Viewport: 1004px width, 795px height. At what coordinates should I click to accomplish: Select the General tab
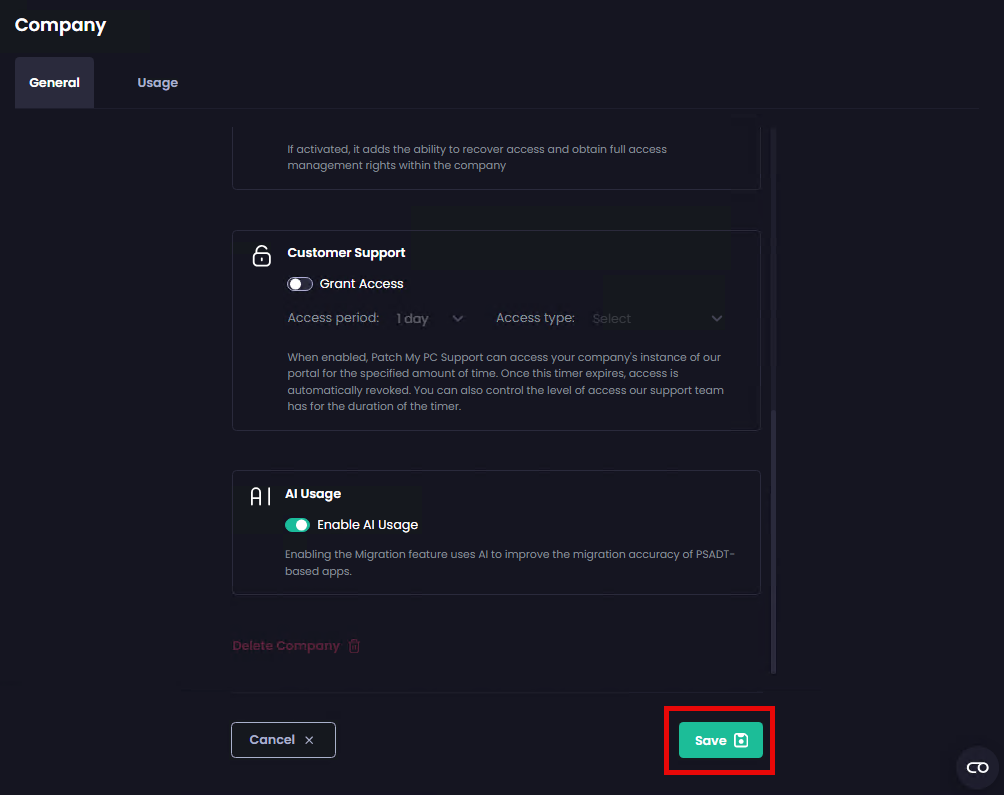coord(54,83)
